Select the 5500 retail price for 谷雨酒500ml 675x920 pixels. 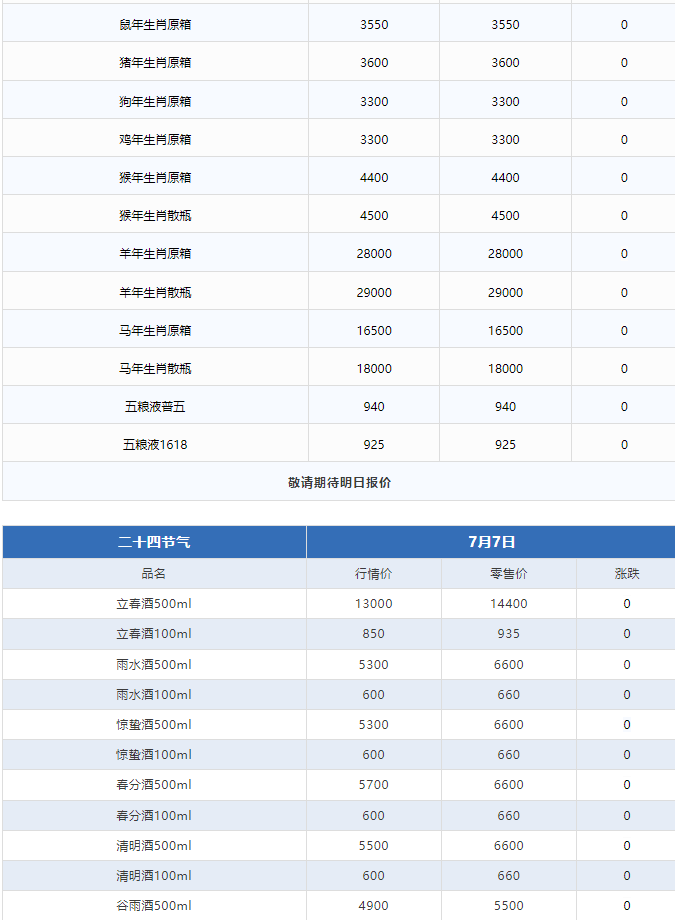509,905
